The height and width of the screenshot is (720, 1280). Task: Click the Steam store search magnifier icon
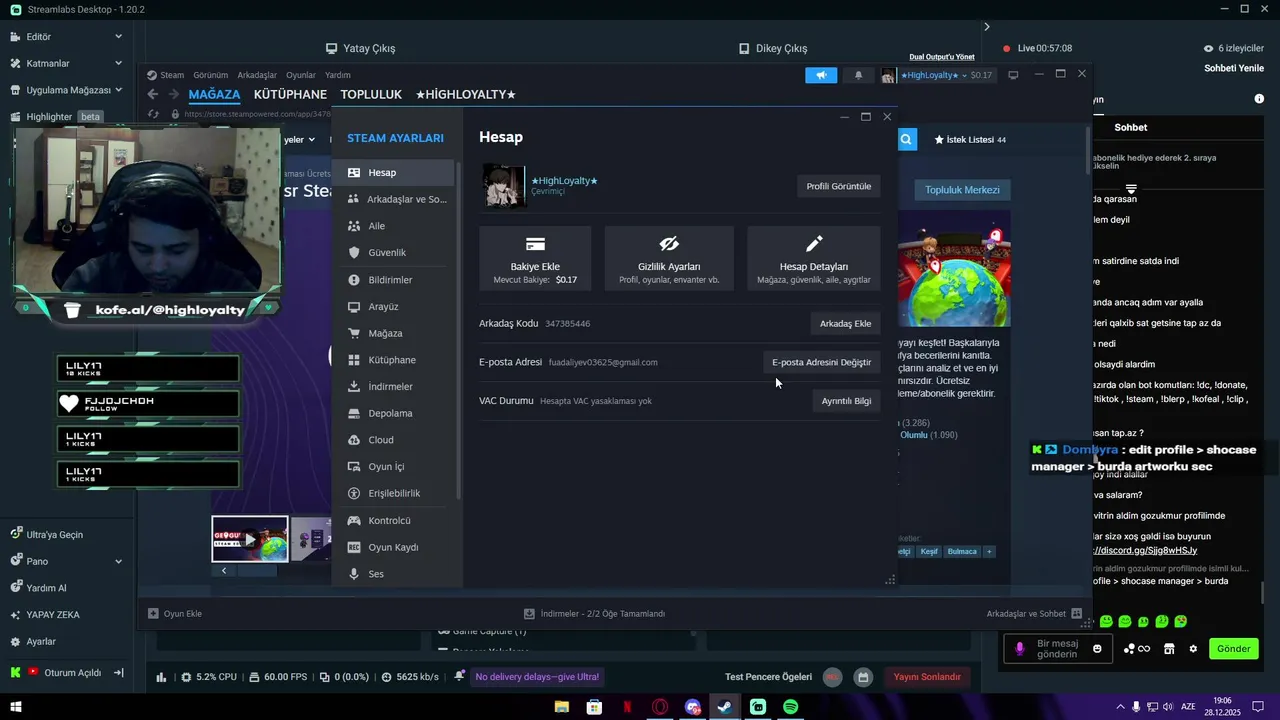tap(906, 140)
